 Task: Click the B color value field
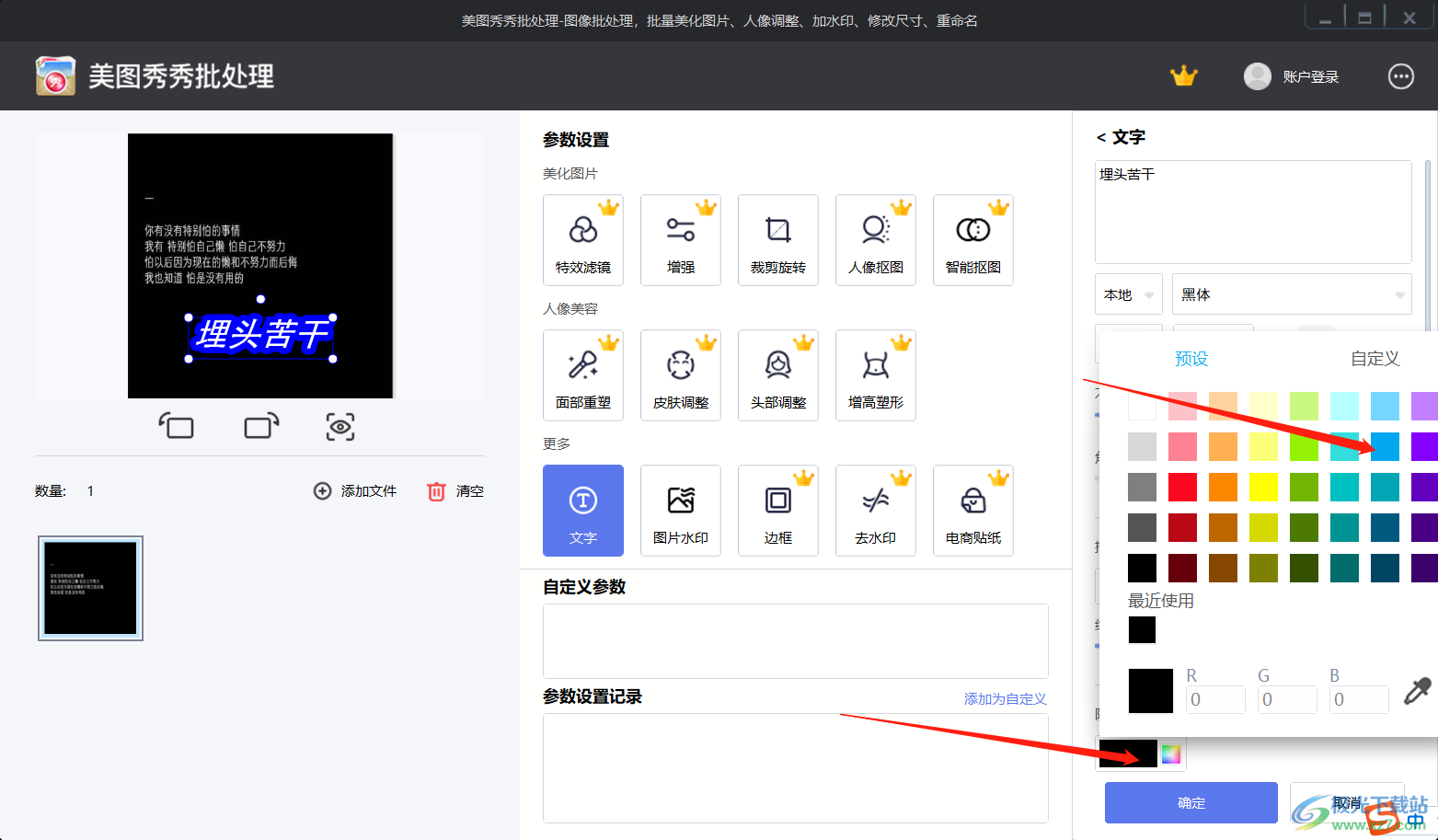click(x=1359, y=699)
